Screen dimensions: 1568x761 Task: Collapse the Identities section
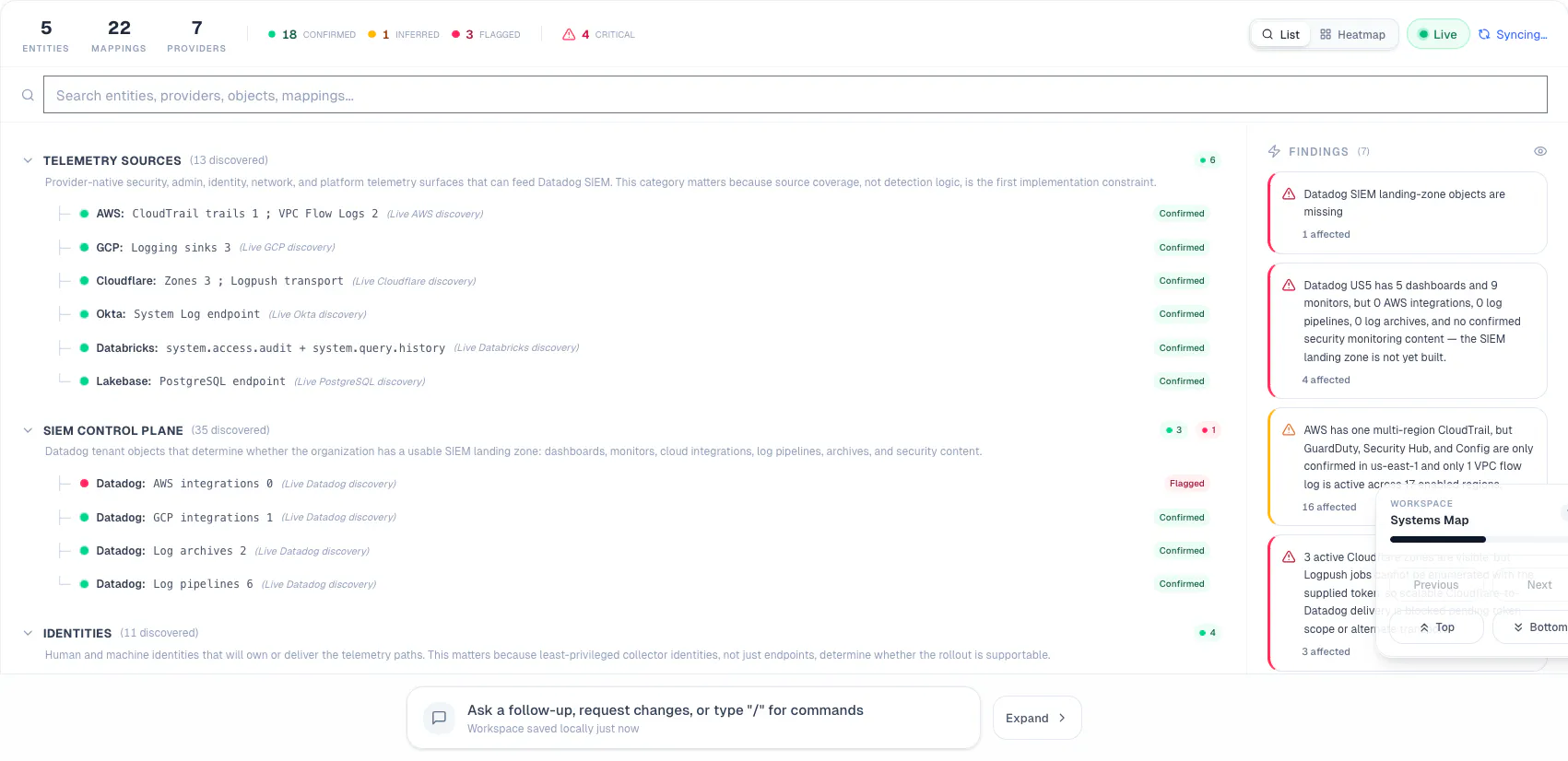[28, 633]
